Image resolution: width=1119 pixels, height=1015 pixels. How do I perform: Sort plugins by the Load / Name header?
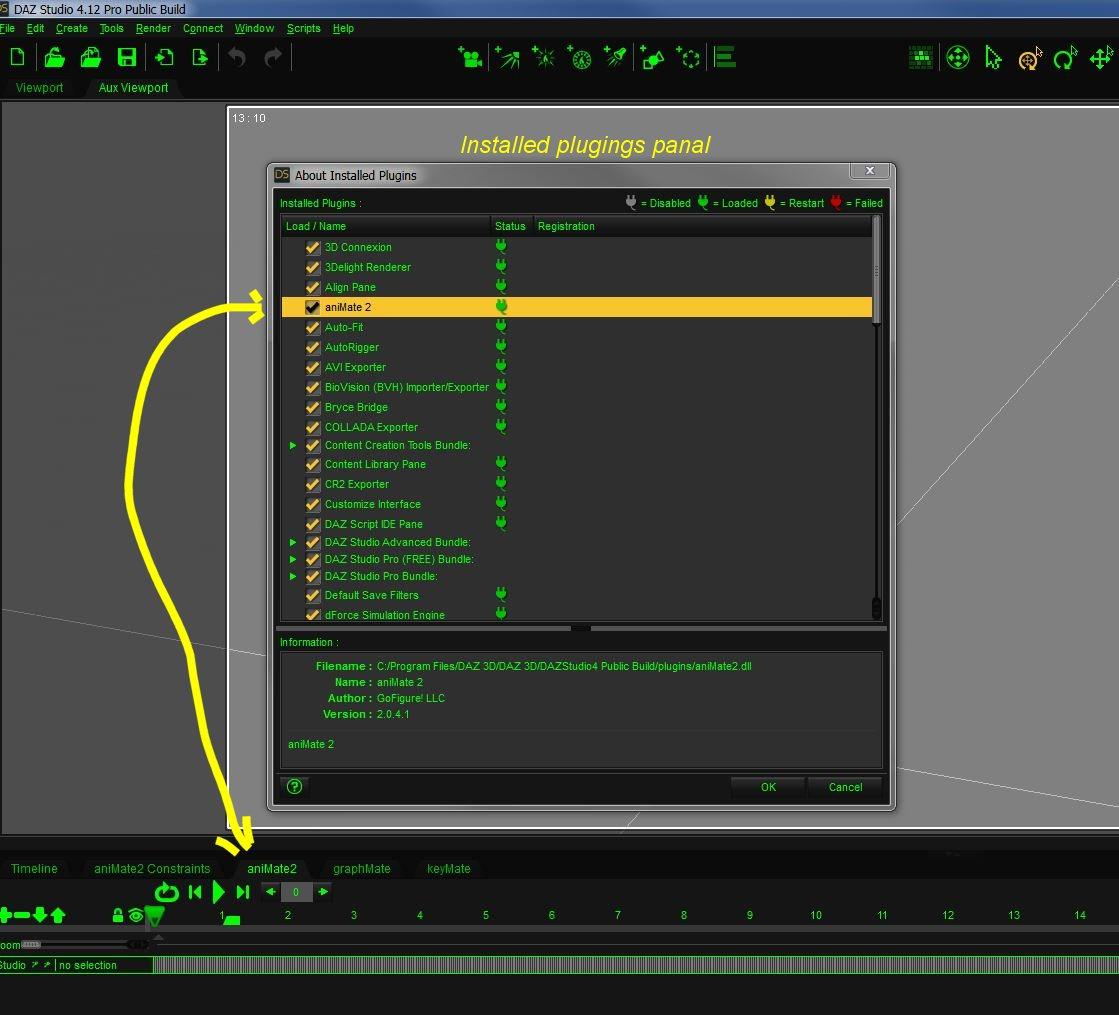pyautogui.click(x=385, y=226)
